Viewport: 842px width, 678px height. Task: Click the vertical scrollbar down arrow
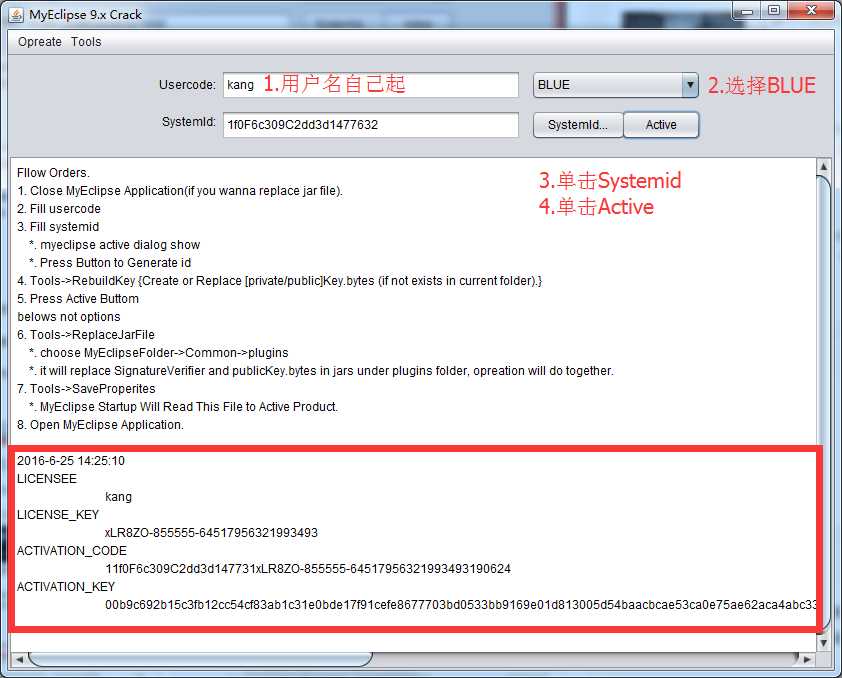click(x=823, y=643)
